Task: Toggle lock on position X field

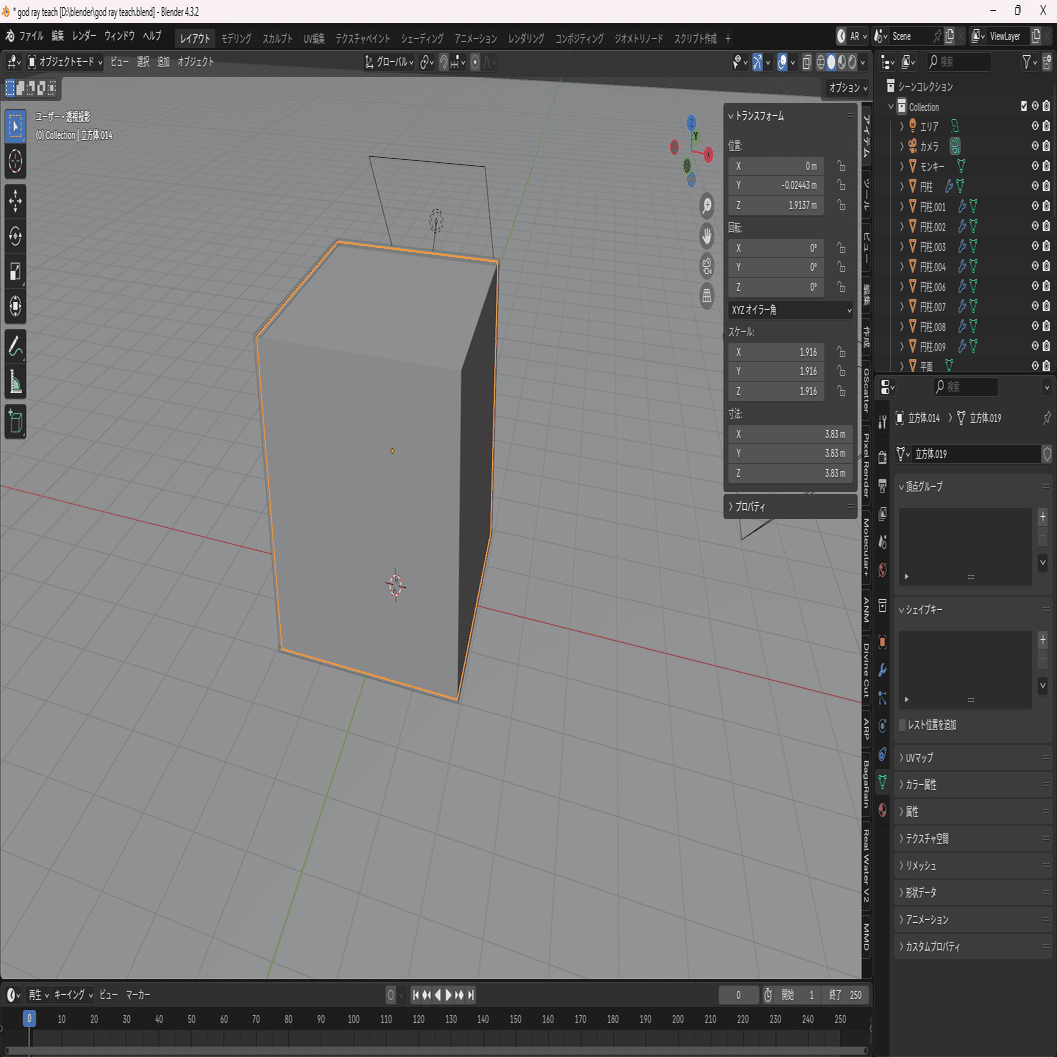Action: click(841, 166)
